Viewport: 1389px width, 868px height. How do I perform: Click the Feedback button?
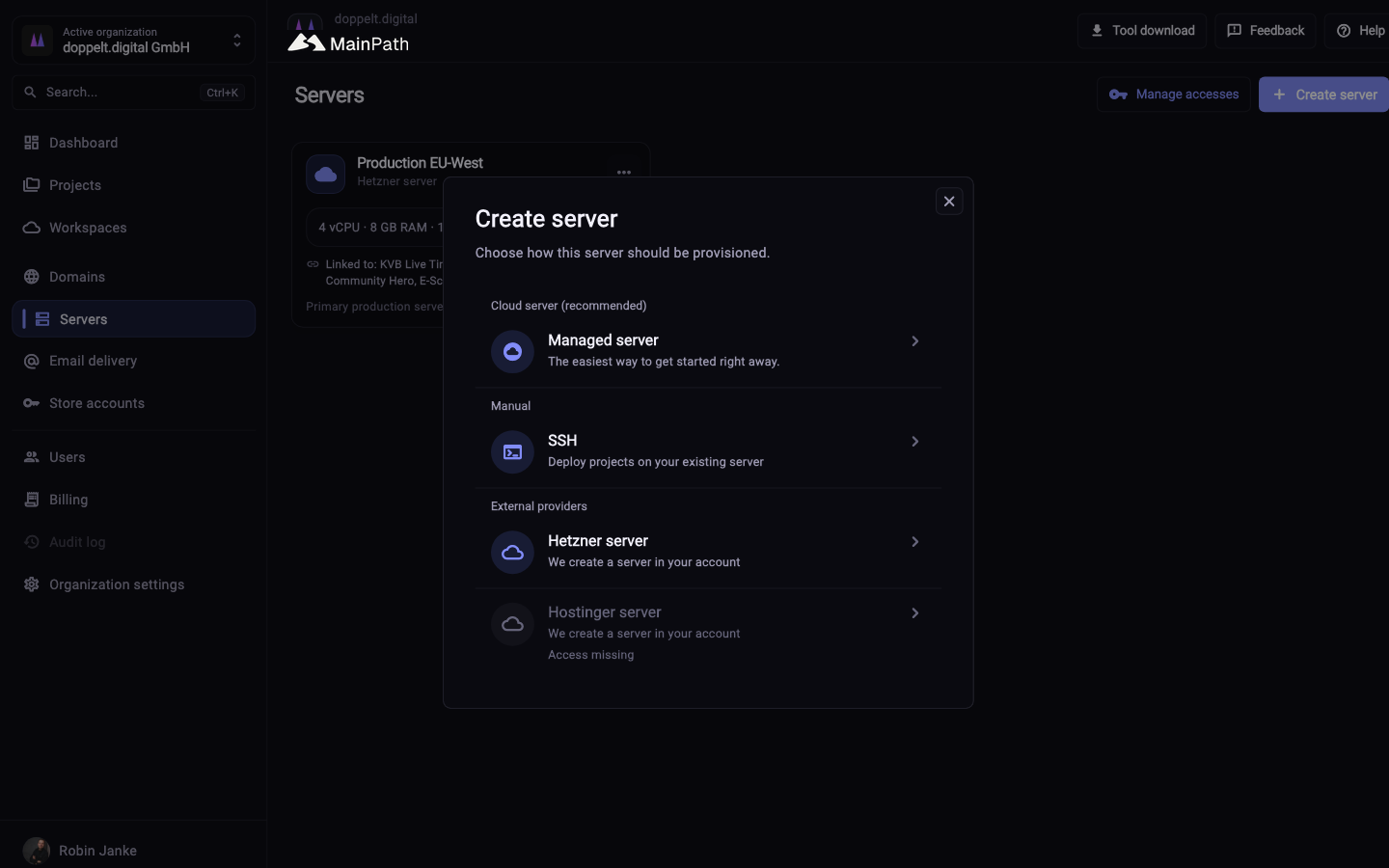pyautogui.click(x=1266, y=31)
